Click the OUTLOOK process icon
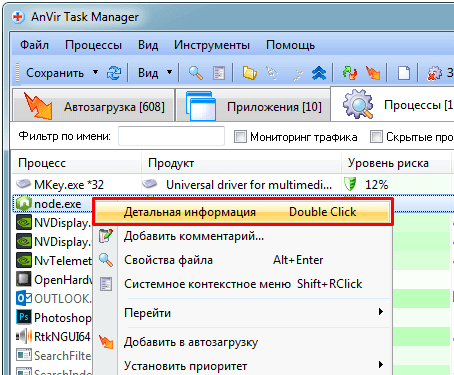454x375 pixels. point(24,298)
